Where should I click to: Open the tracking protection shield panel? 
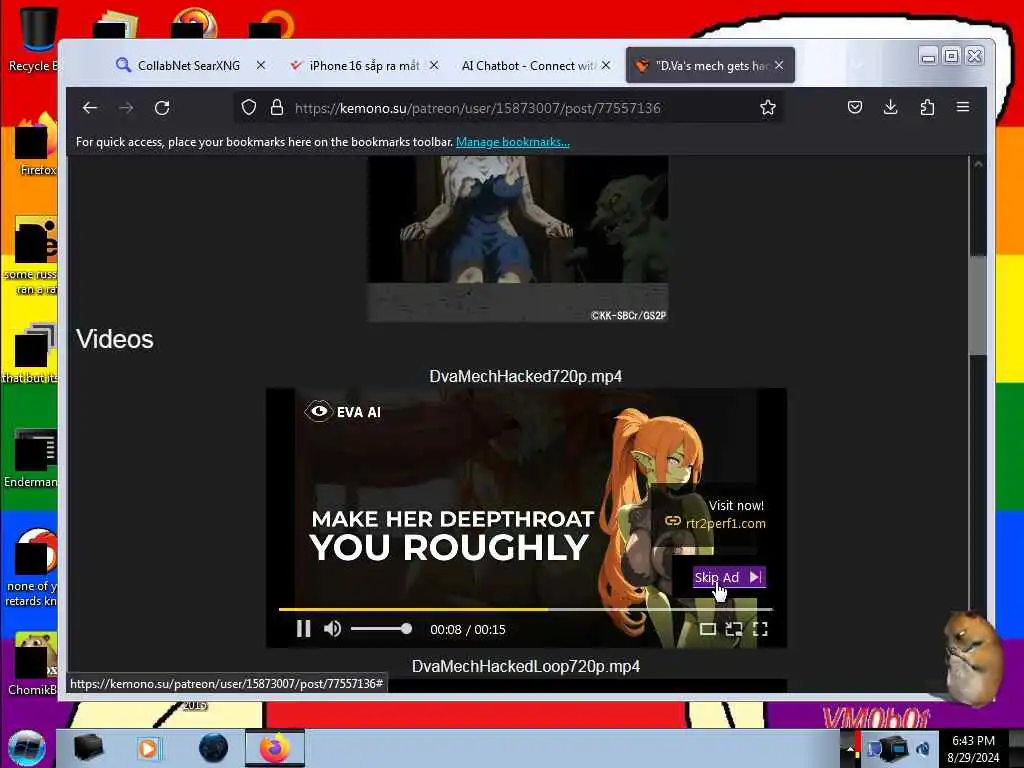click(x=249, y=108)
